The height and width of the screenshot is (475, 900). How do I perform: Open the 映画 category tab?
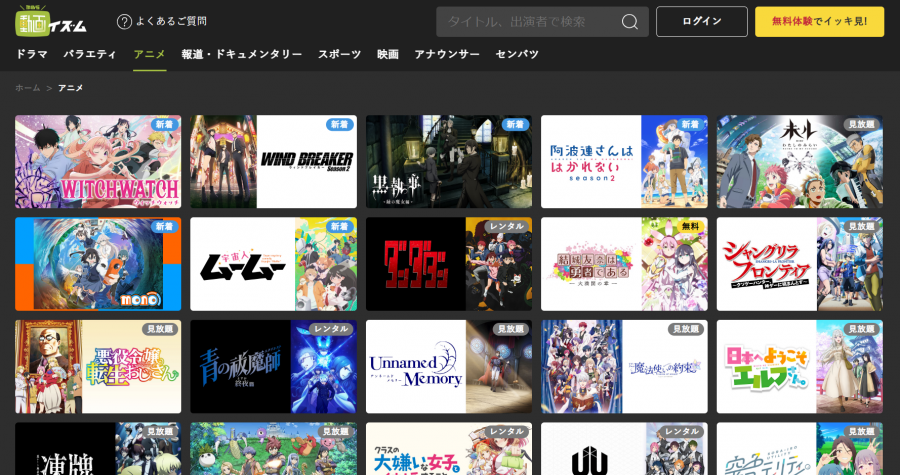click(x=388, y=54)
